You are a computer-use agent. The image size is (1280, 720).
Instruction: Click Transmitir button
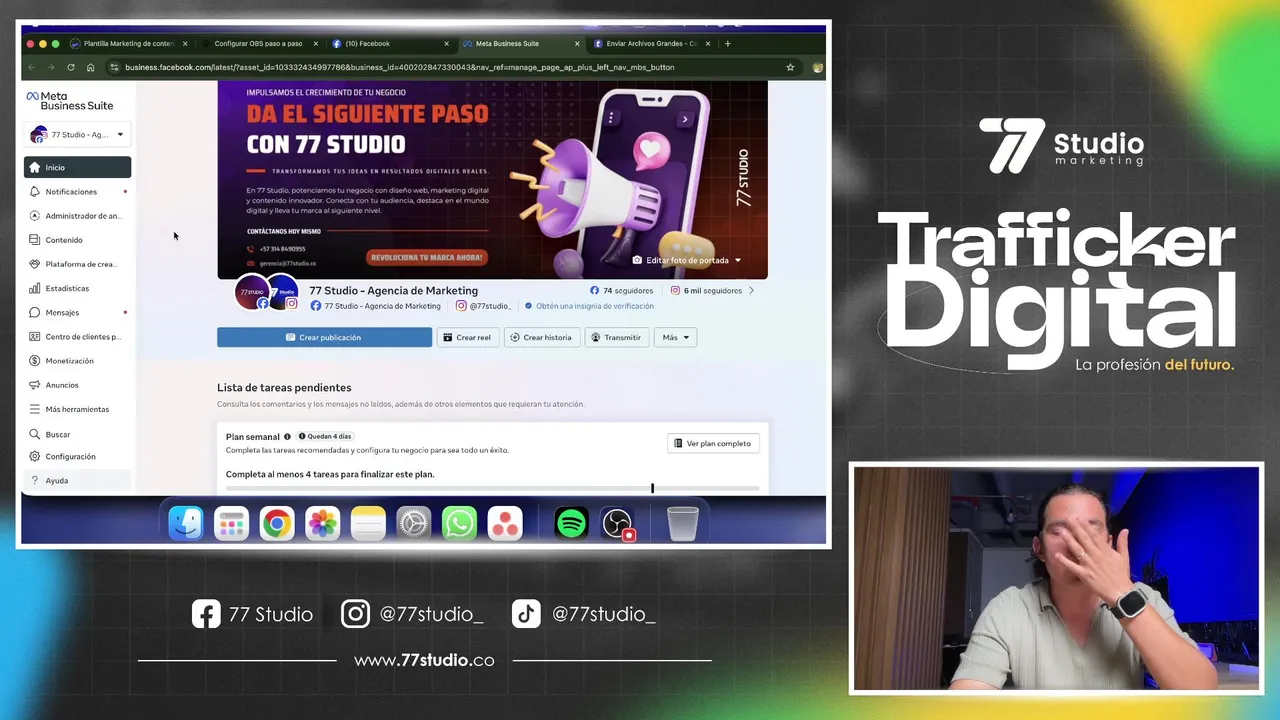pos(616,337)
